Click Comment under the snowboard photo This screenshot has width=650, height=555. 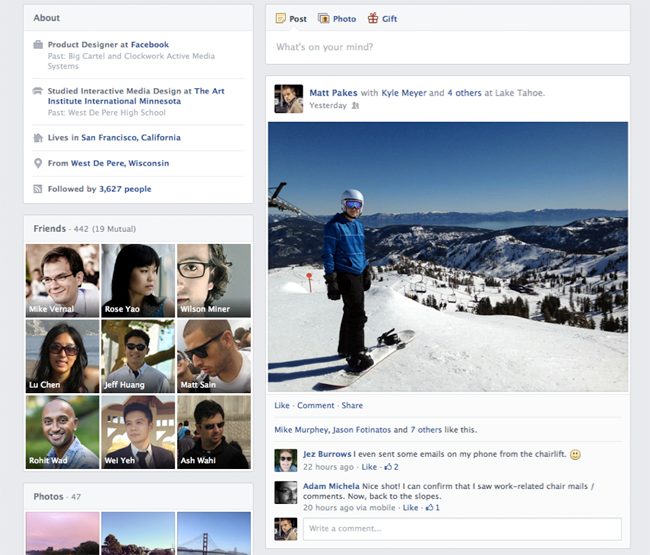[x=315, y=405]
